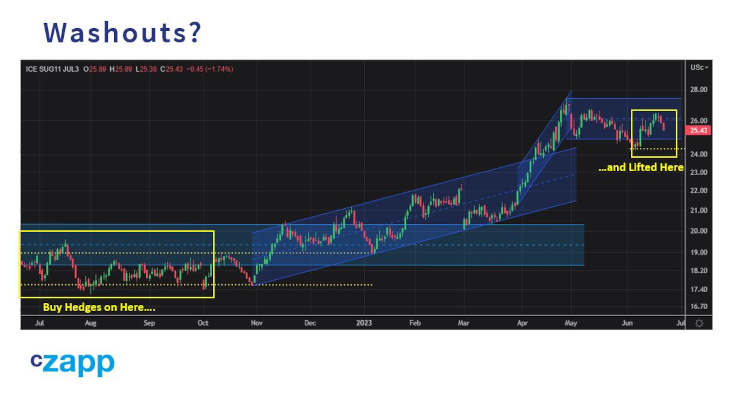The width and height of the screenshot is (739, 395).
Task: Click the Mar label on time axis
Action: (x=463, y=323)
